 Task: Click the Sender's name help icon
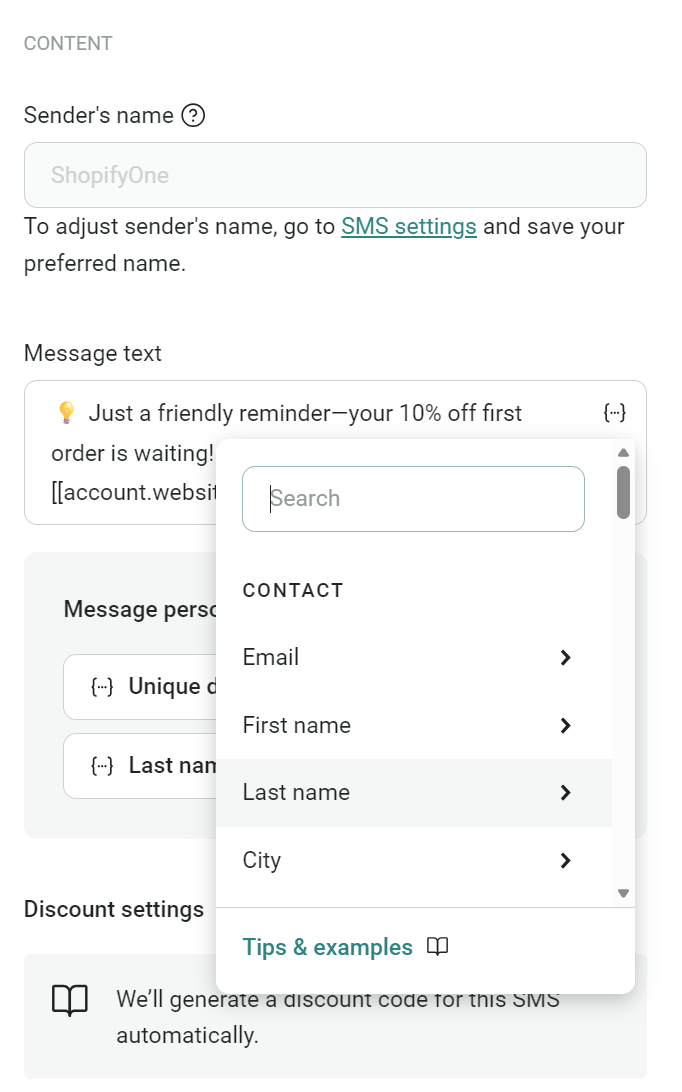point(195,115)
